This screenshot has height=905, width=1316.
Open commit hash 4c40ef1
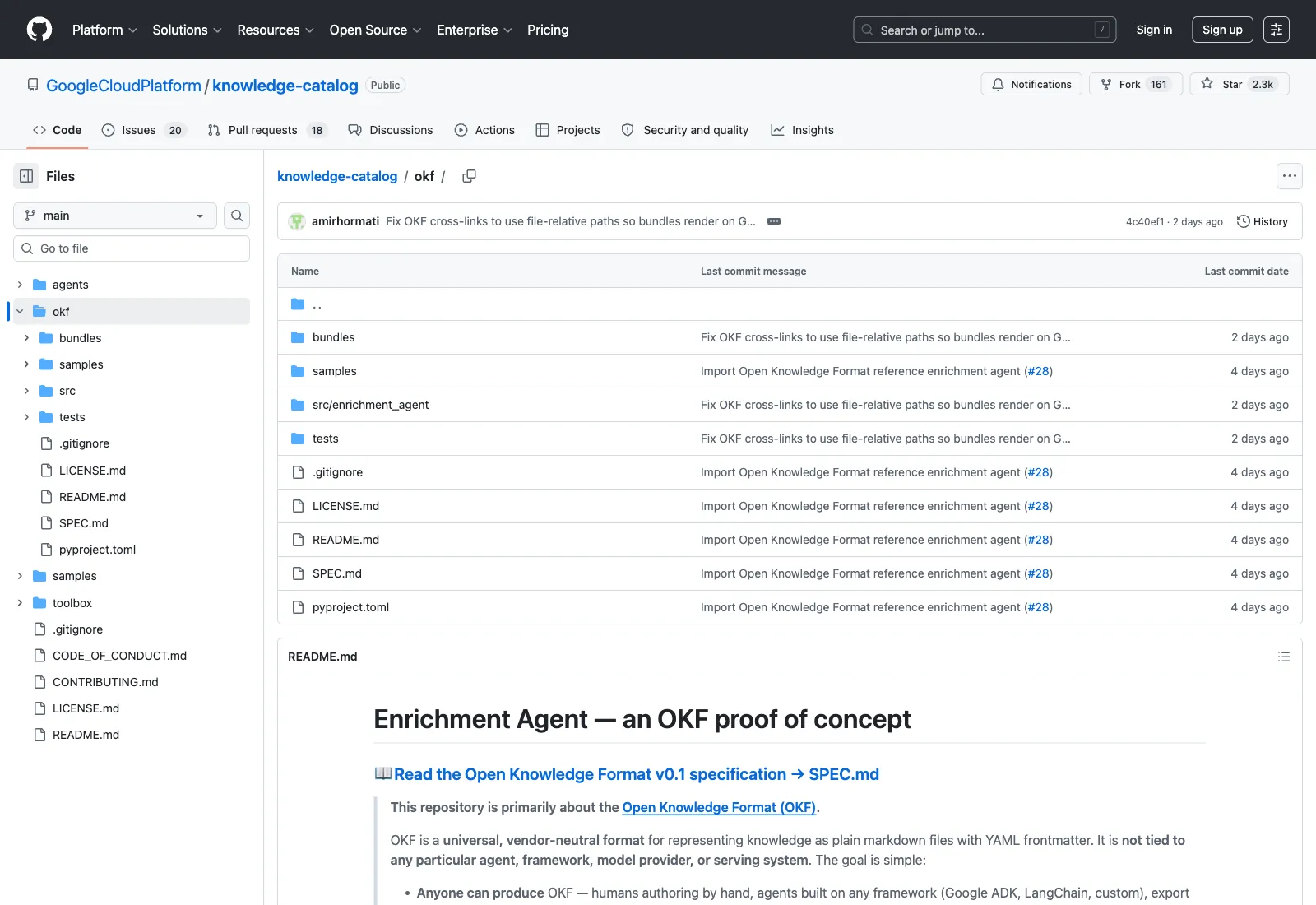point(1145,222)
